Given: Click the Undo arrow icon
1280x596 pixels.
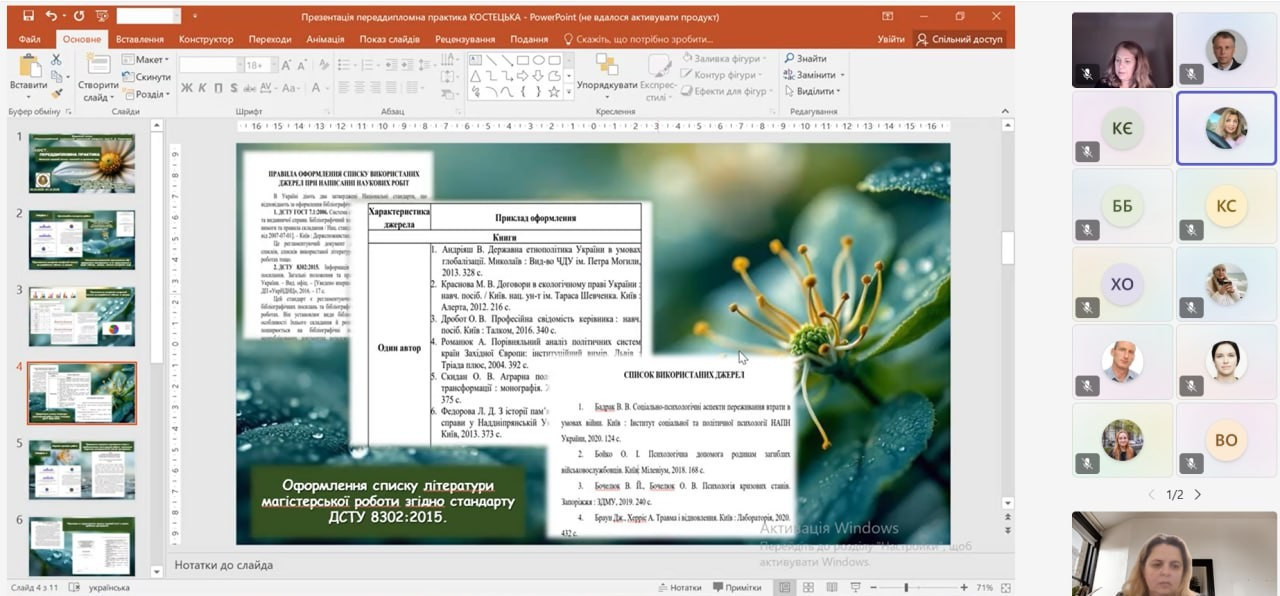Looking at the screenshot, I should 51,16.
